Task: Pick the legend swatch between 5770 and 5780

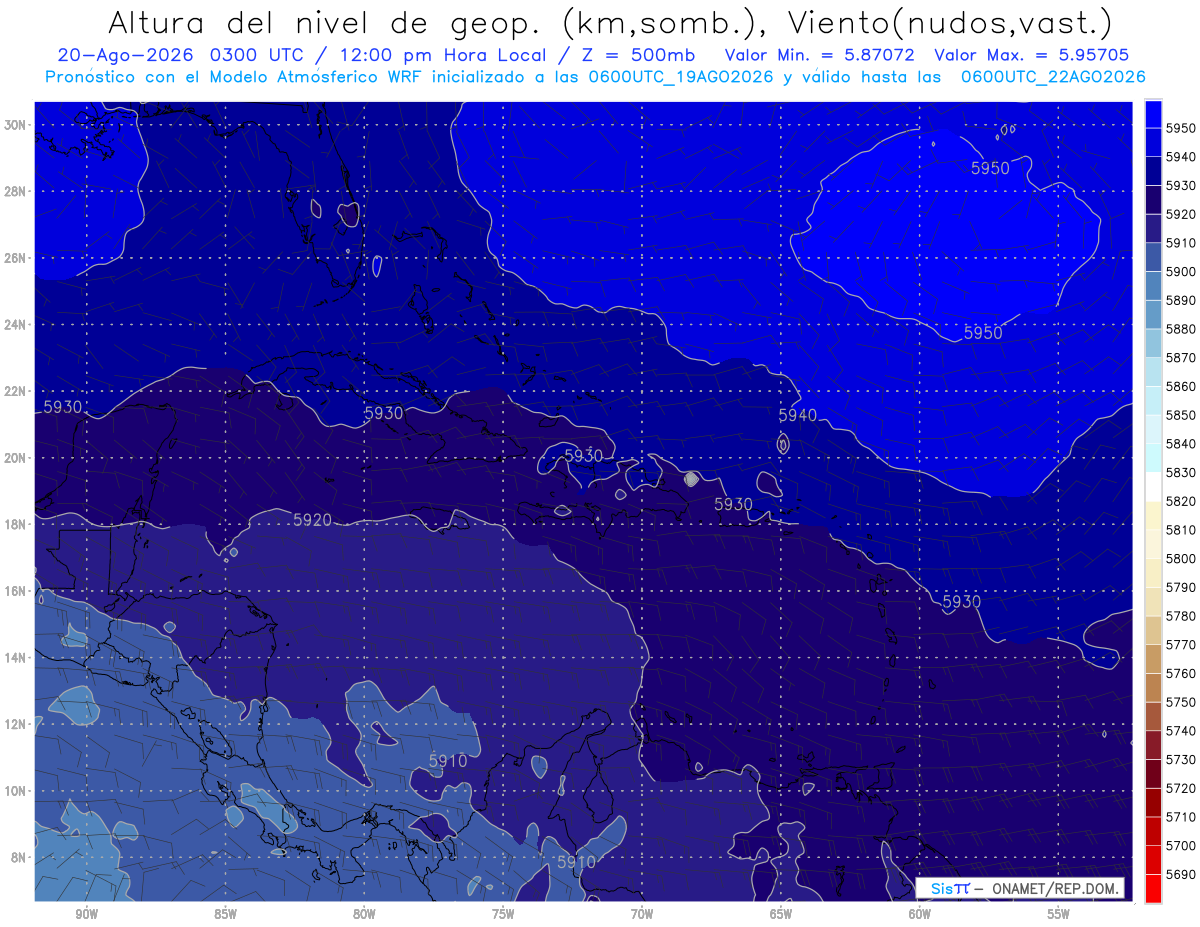Action: 1153,630
